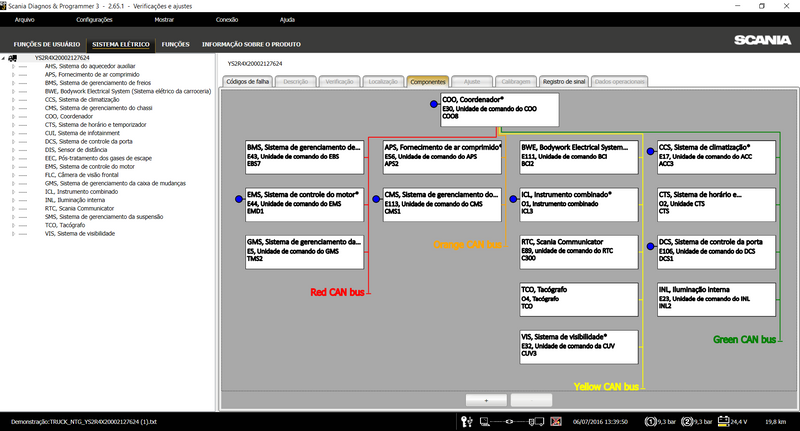Click the circuit 1 pressure gauge icon
Viewport: 800px width, 431px height.
point(651,421)
